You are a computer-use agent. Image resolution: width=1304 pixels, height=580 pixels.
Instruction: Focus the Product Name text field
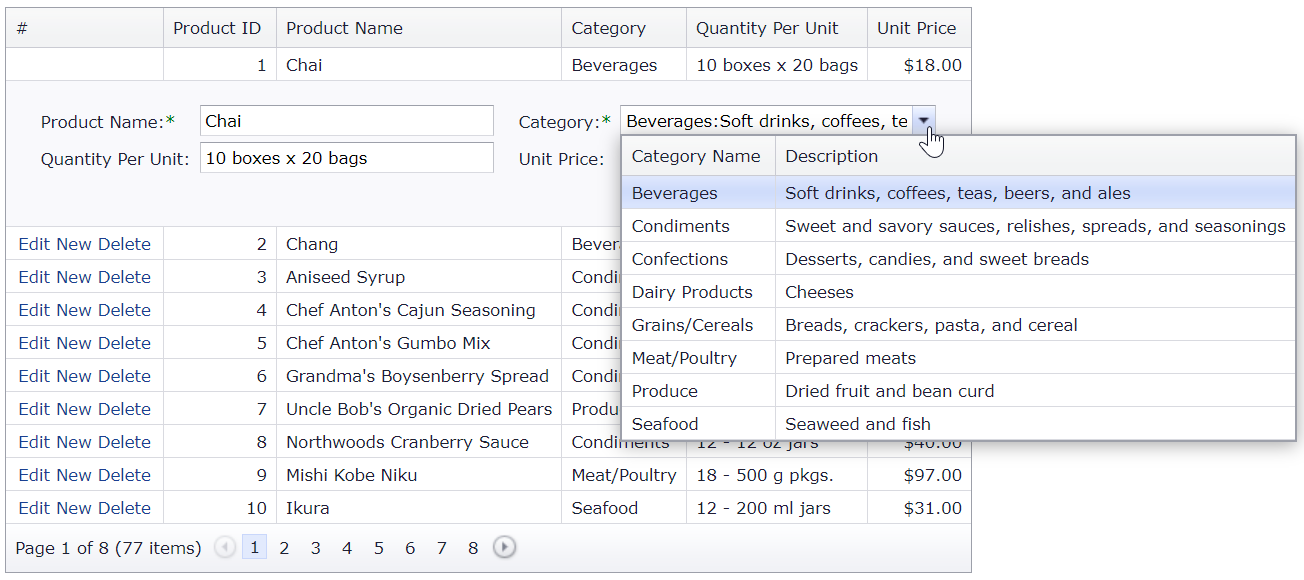pos(346,121)
